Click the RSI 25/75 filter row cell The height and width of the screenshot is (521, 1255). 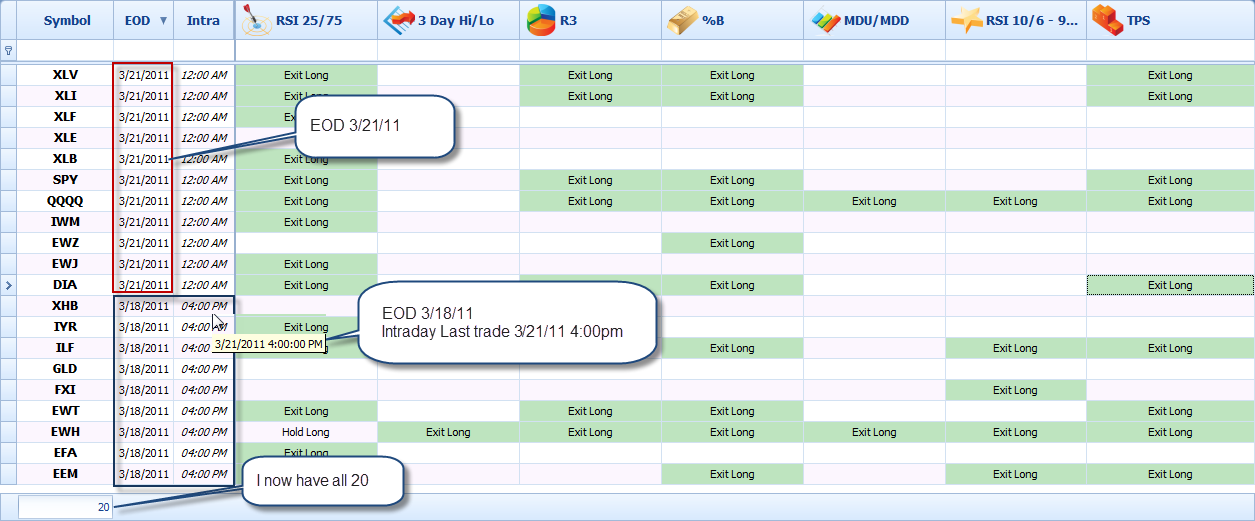(x=306, y=50)
